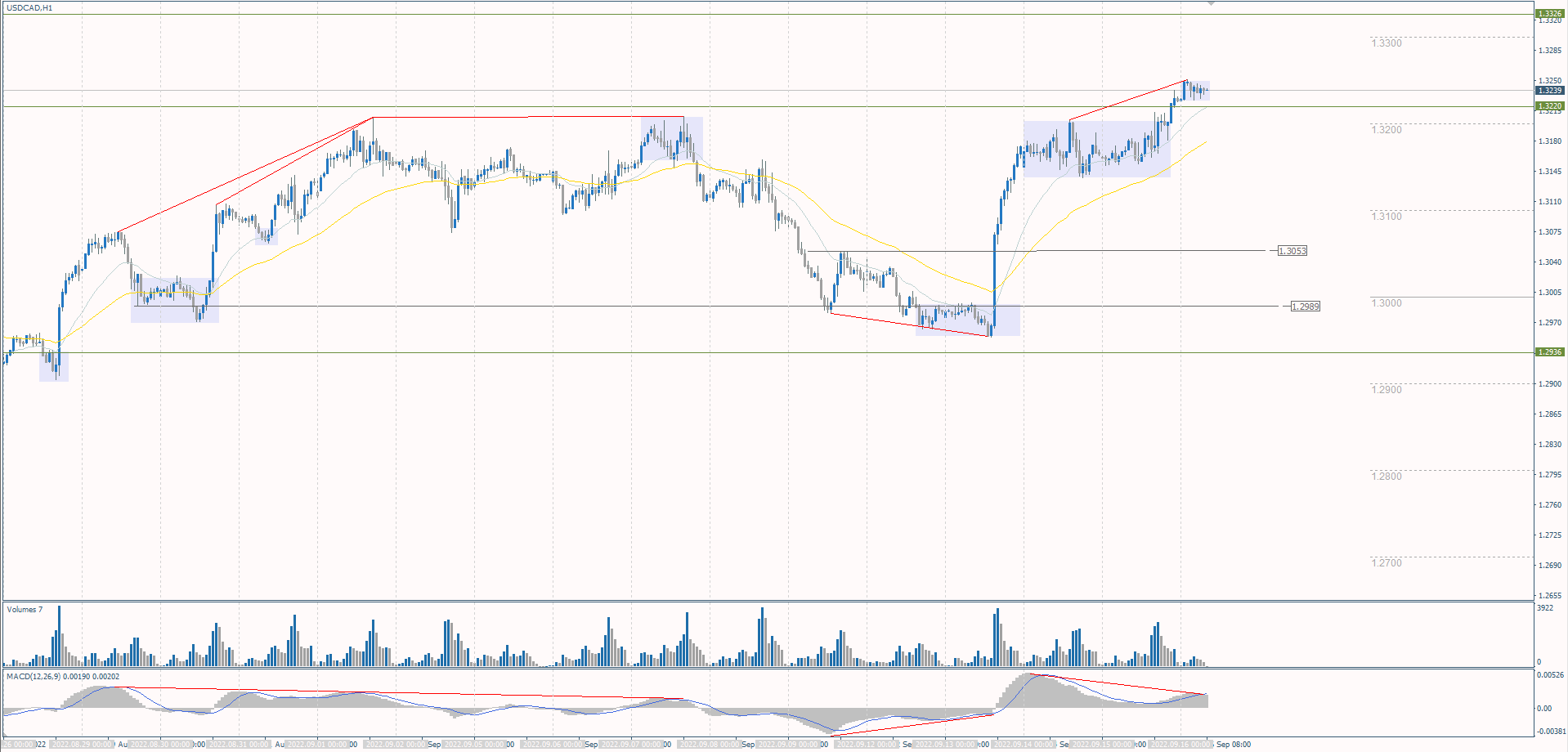The width and height of the screenshot is (1568, 752).
Task: Click the 2022.09.06 00:00 time label
Action: tap(553, 745)
